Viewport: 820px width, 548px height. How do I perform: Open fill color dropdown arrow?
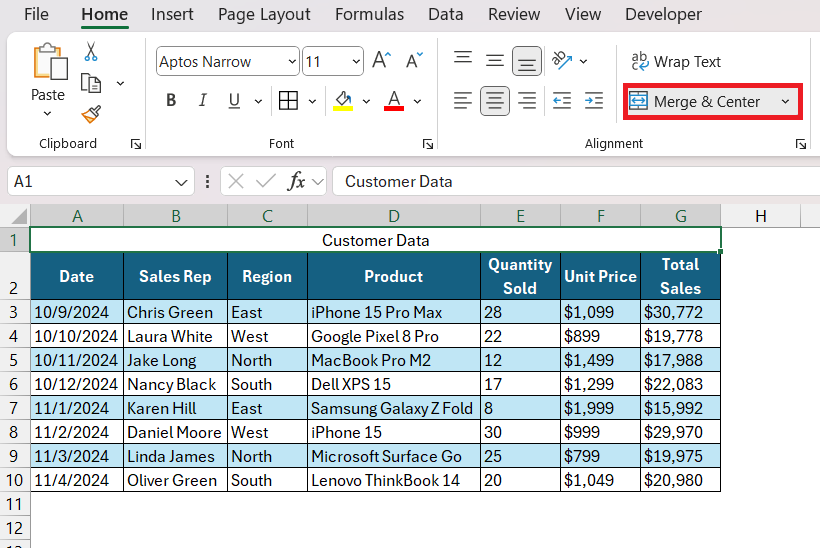(x=366, y=101)
